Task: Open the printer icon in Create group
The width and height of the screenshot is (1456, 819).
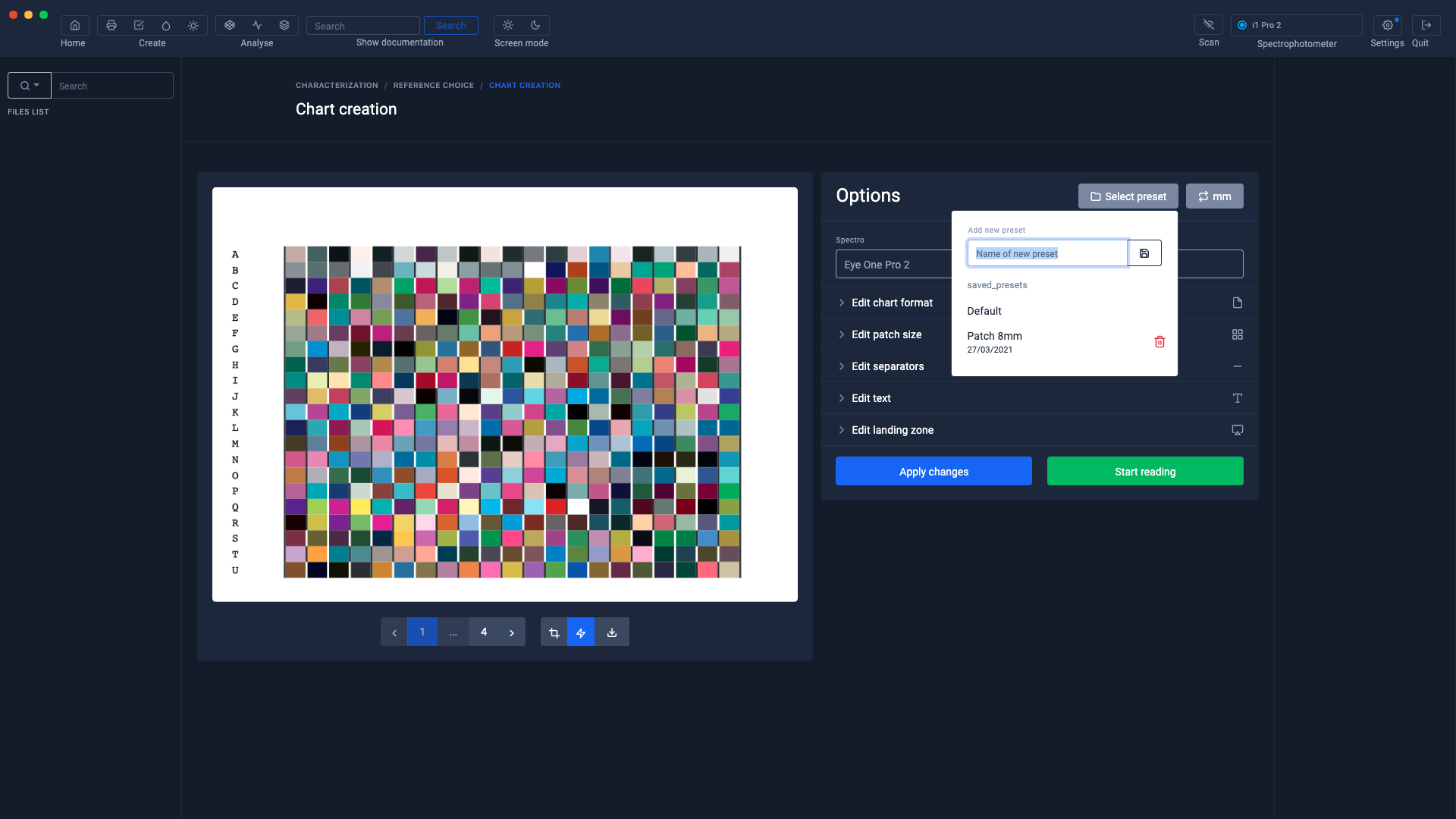Action: (x=111, y=25)
